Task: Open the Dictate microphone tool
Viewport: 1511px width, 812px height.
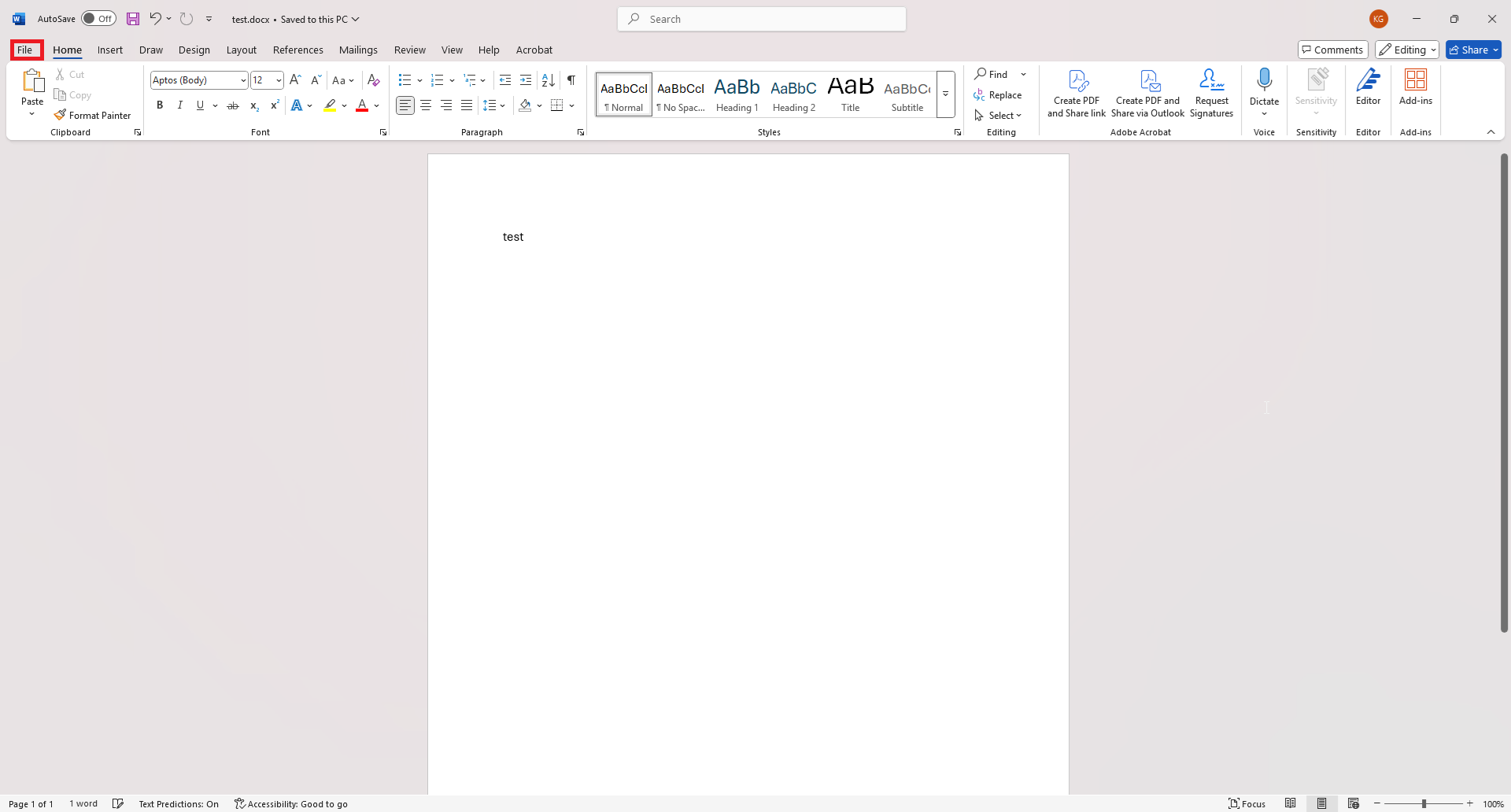Action: 1264,92
